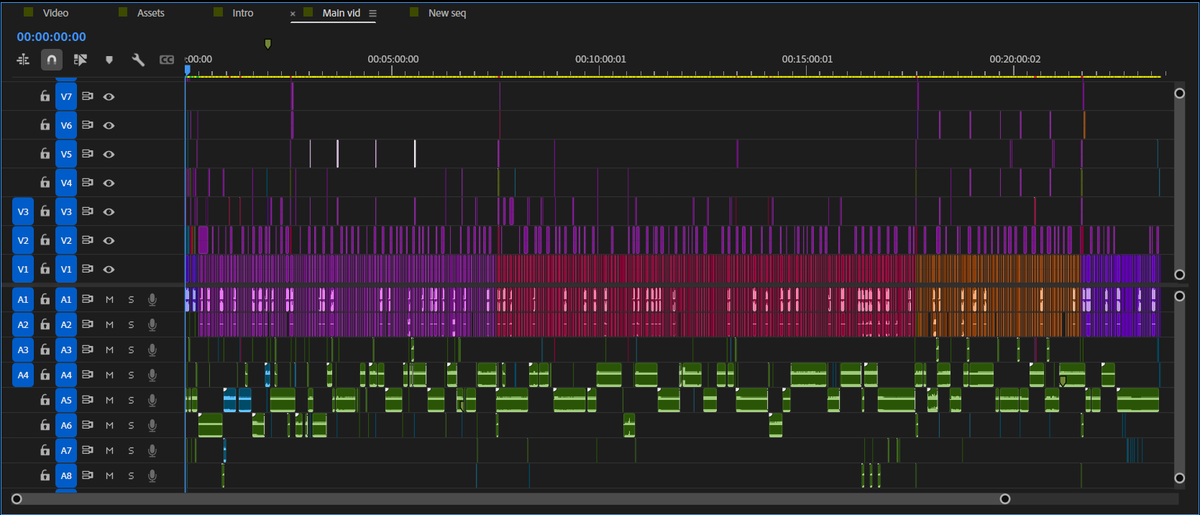Viewport: 1200px width, 515px height.
Task: Toggle V5 track targeting button
Action: pos(66,154)
